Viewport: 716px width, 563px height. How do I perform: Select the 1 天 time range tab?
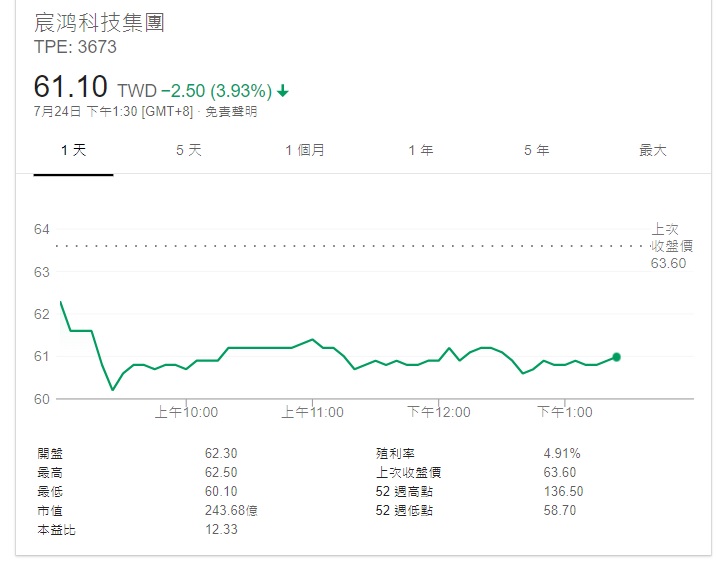(x=74, y=150)
